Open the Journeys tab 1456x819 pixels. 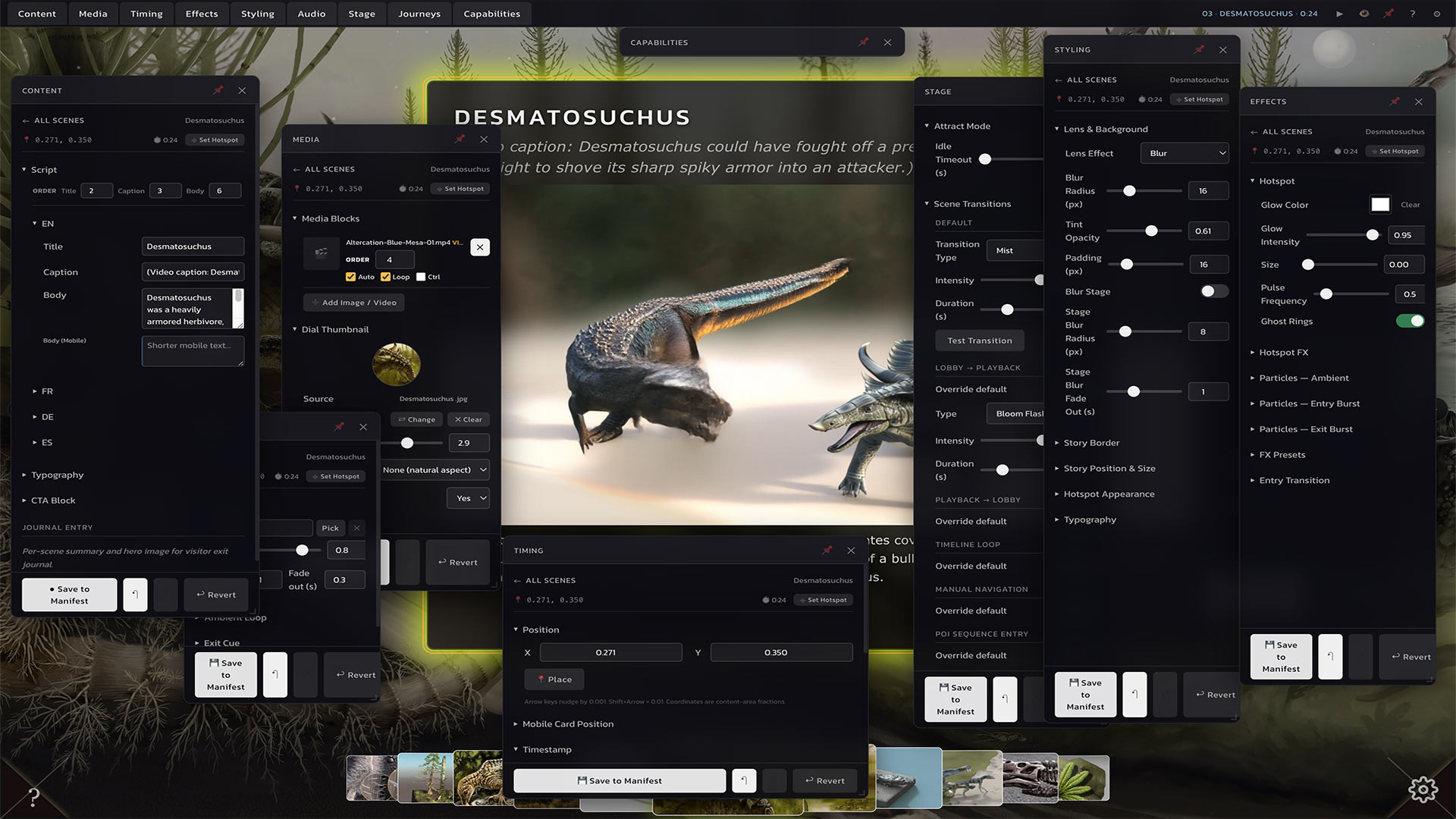(419, 14)
